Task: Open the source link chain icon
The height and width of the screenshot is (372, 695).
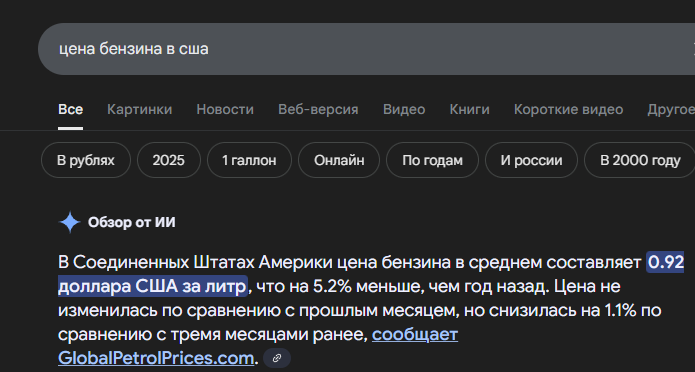Action: point(277,358)
